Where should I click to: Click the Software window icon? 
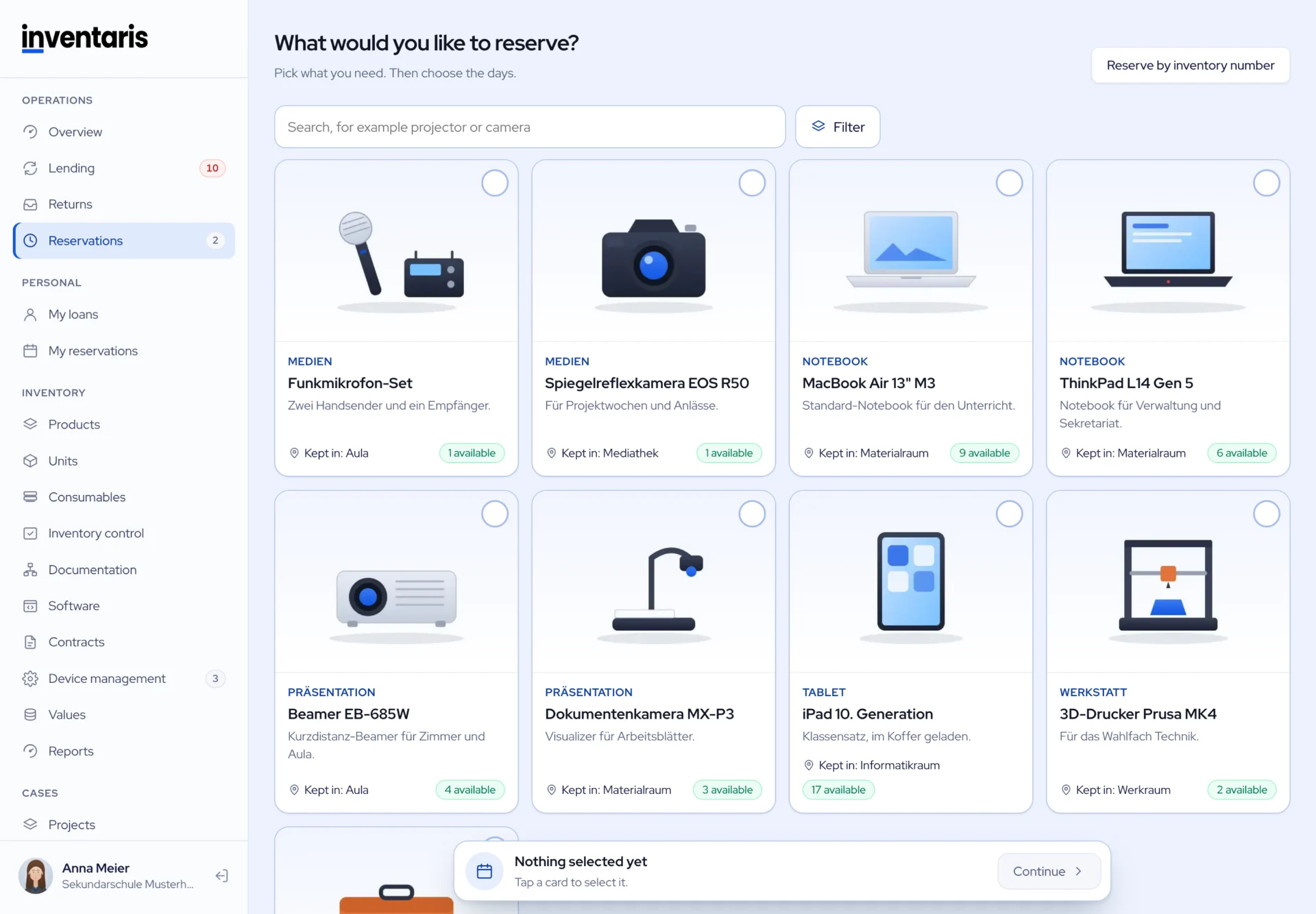[x=30, y=606]
